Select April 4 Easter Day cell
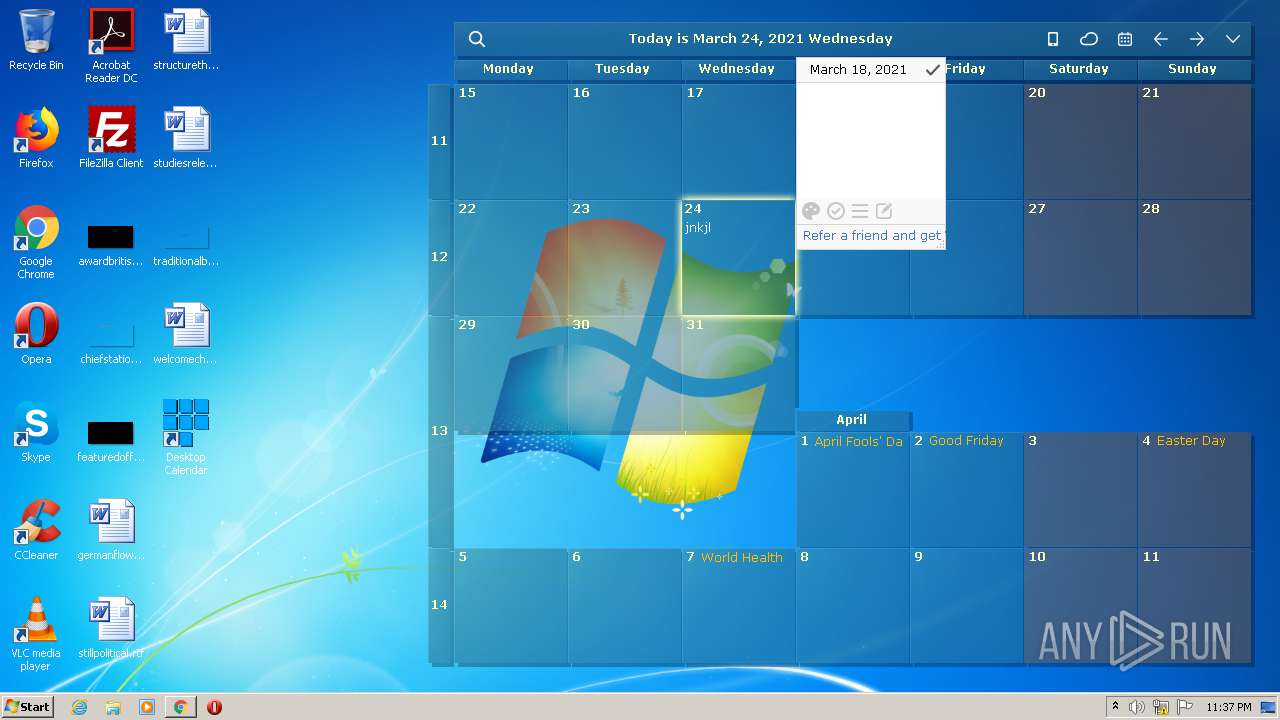 click(1195, 489)
